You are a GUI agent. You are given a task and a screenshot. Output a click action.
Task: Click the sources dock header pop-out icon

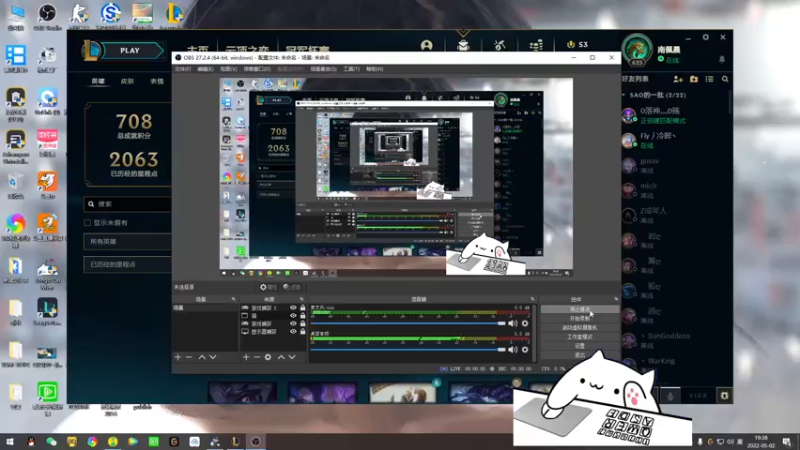(302, 299)
